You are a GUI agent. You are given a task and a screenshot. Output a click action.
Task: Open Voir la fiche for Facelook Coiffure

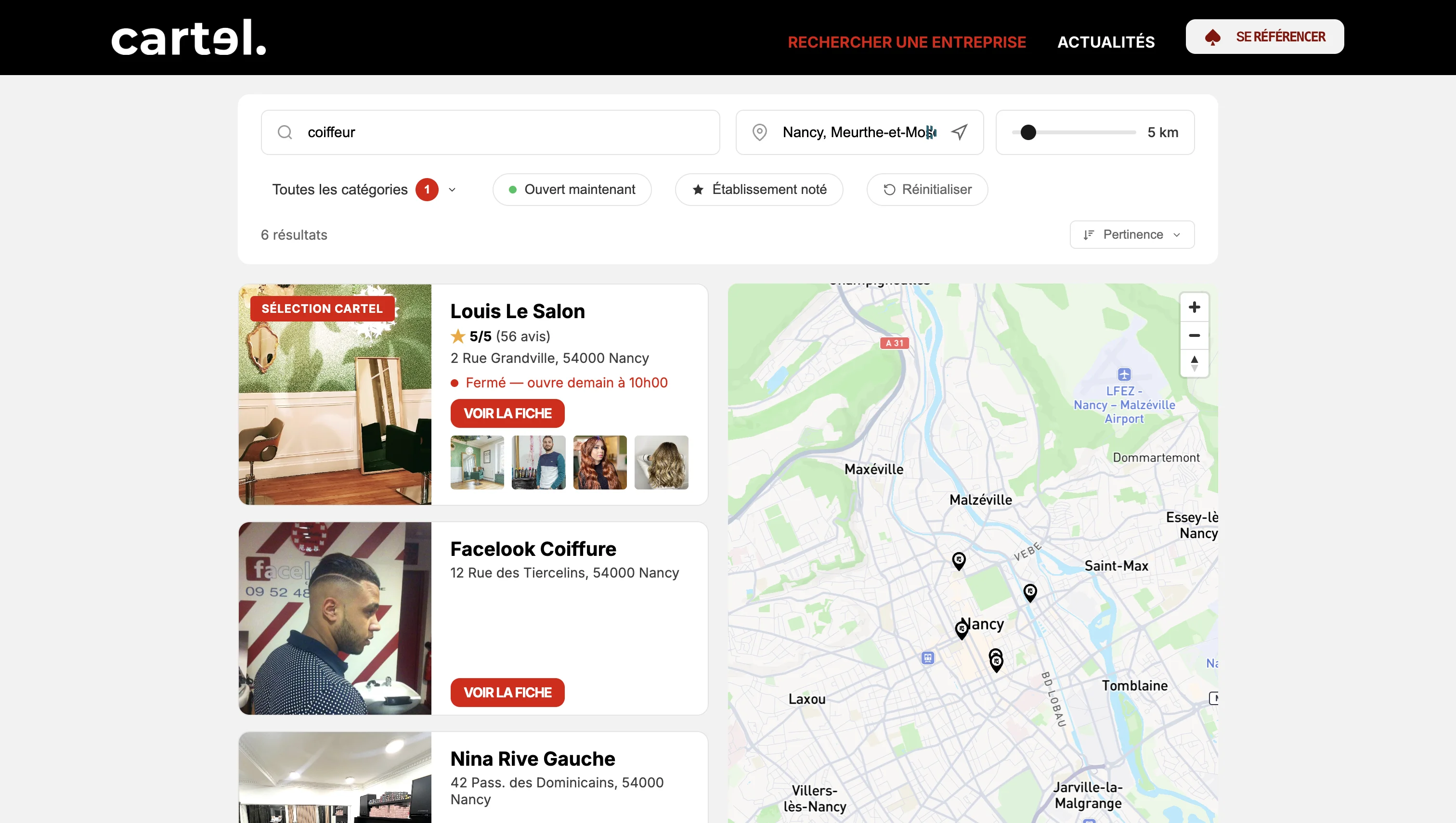click(x=507, y=692)
